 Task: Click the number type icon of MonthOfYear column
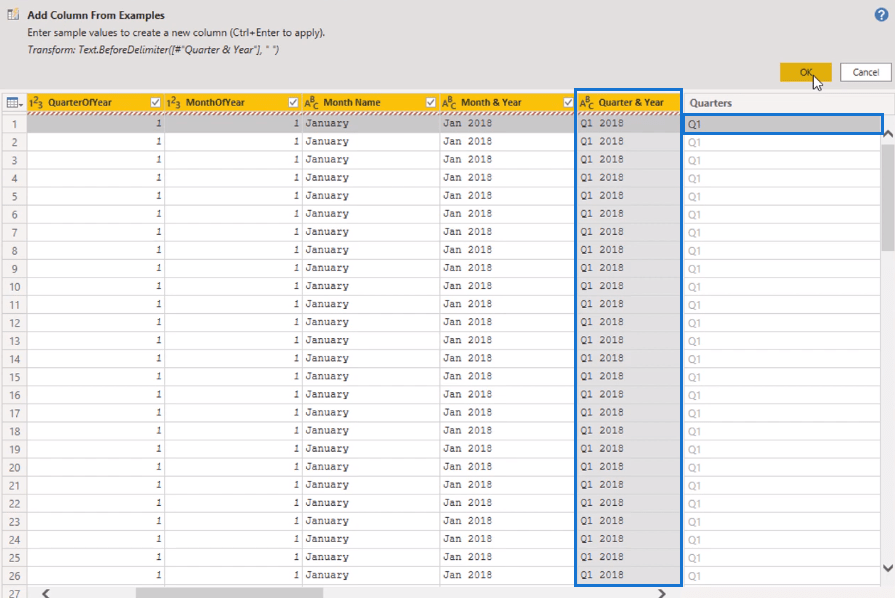coord(174,102)
